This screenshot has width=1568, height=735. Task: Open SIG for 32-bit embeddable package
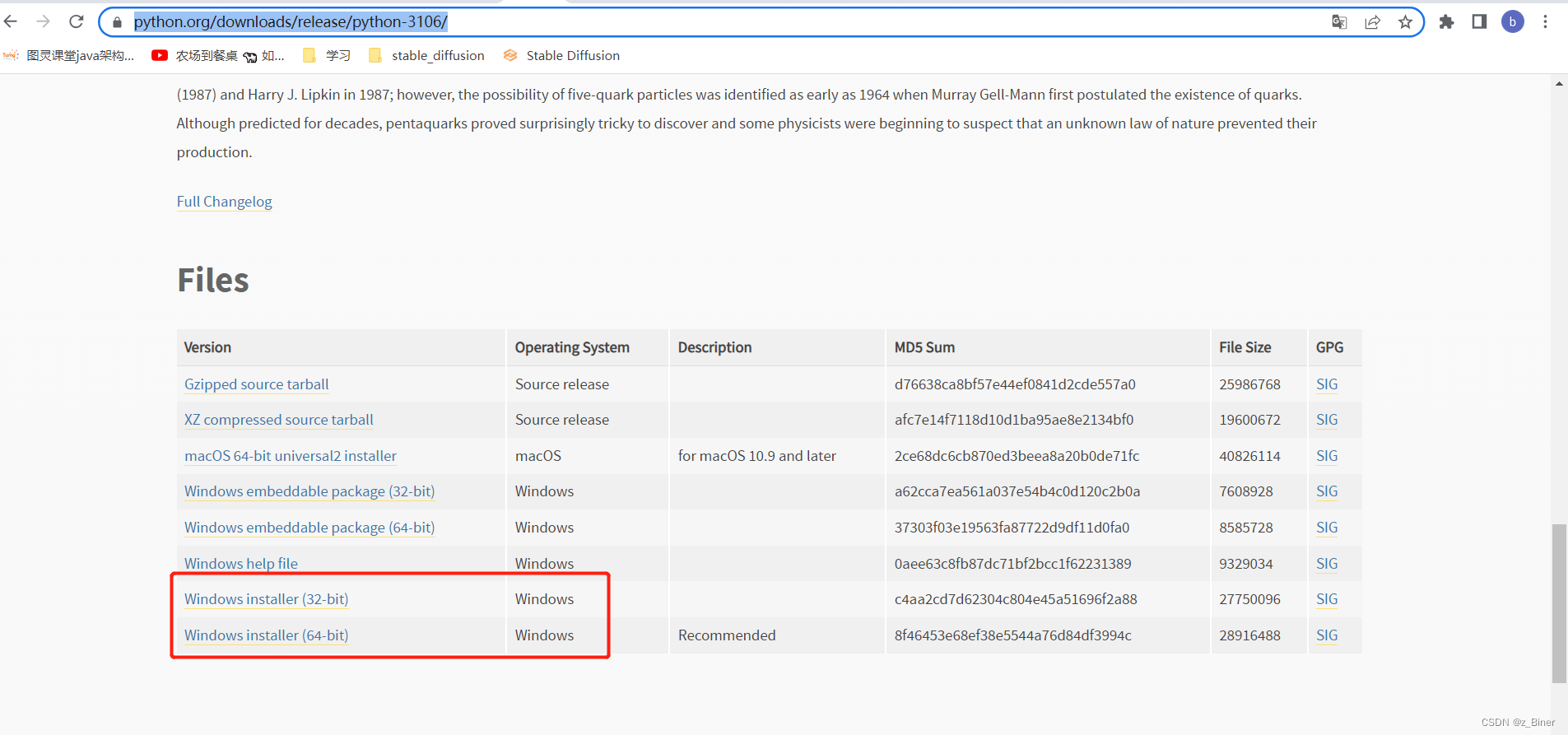pos(1327,491)
